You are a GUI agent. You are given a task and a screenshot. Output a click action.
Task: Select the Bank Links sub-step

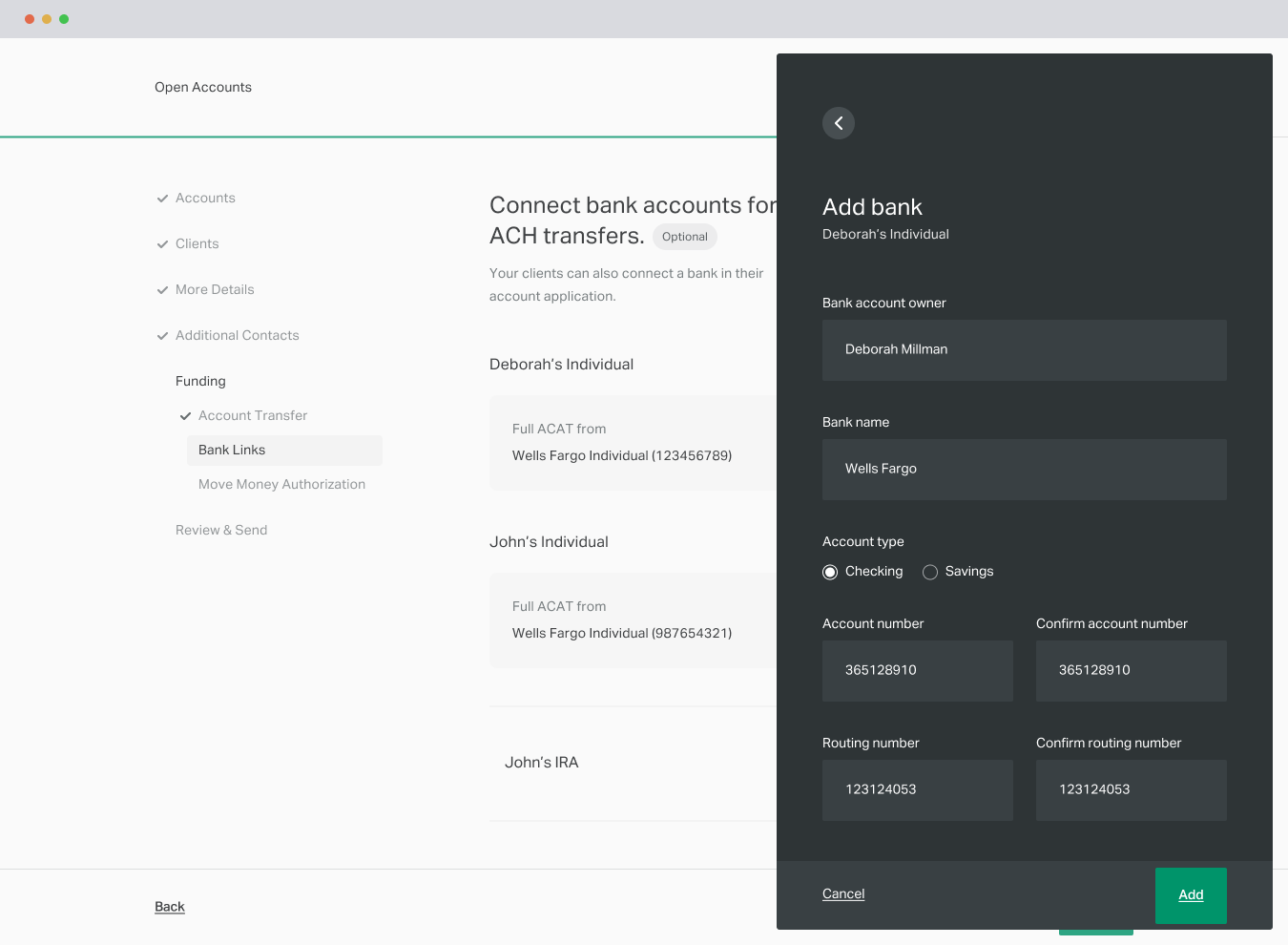pos(284,451)
